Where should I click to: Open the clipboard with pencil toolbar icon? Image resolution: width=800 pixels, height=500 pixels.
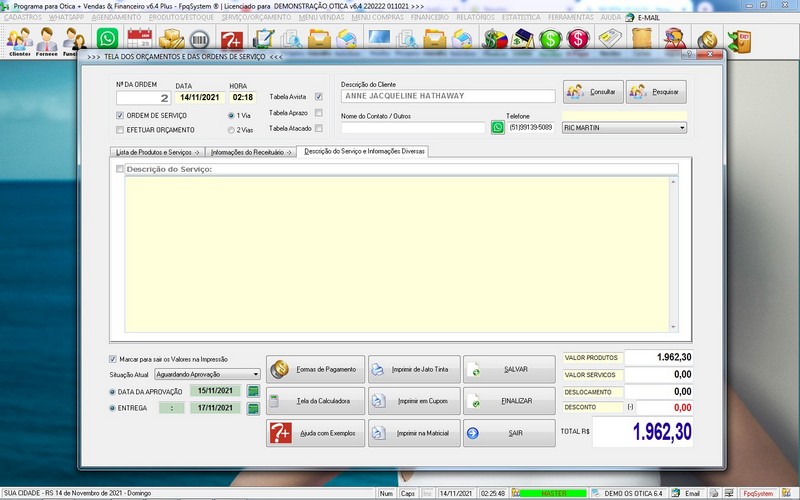coord(264,39)
